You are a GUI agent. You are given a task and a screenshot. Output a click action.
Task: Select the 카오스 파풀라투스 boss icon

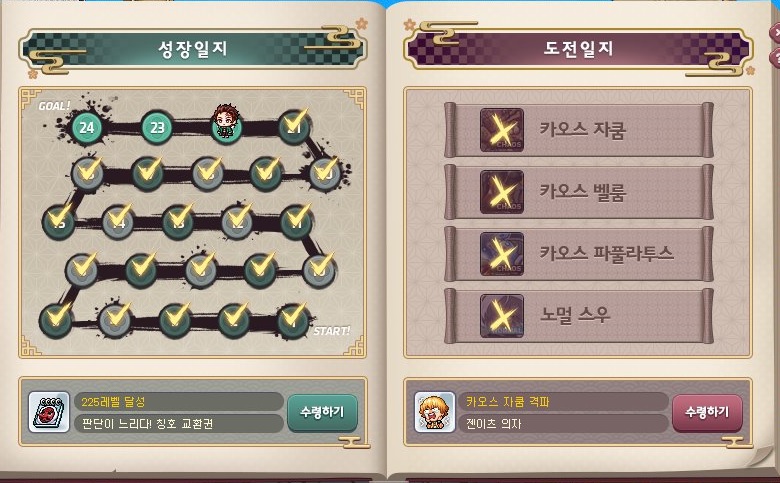point(501,254)
